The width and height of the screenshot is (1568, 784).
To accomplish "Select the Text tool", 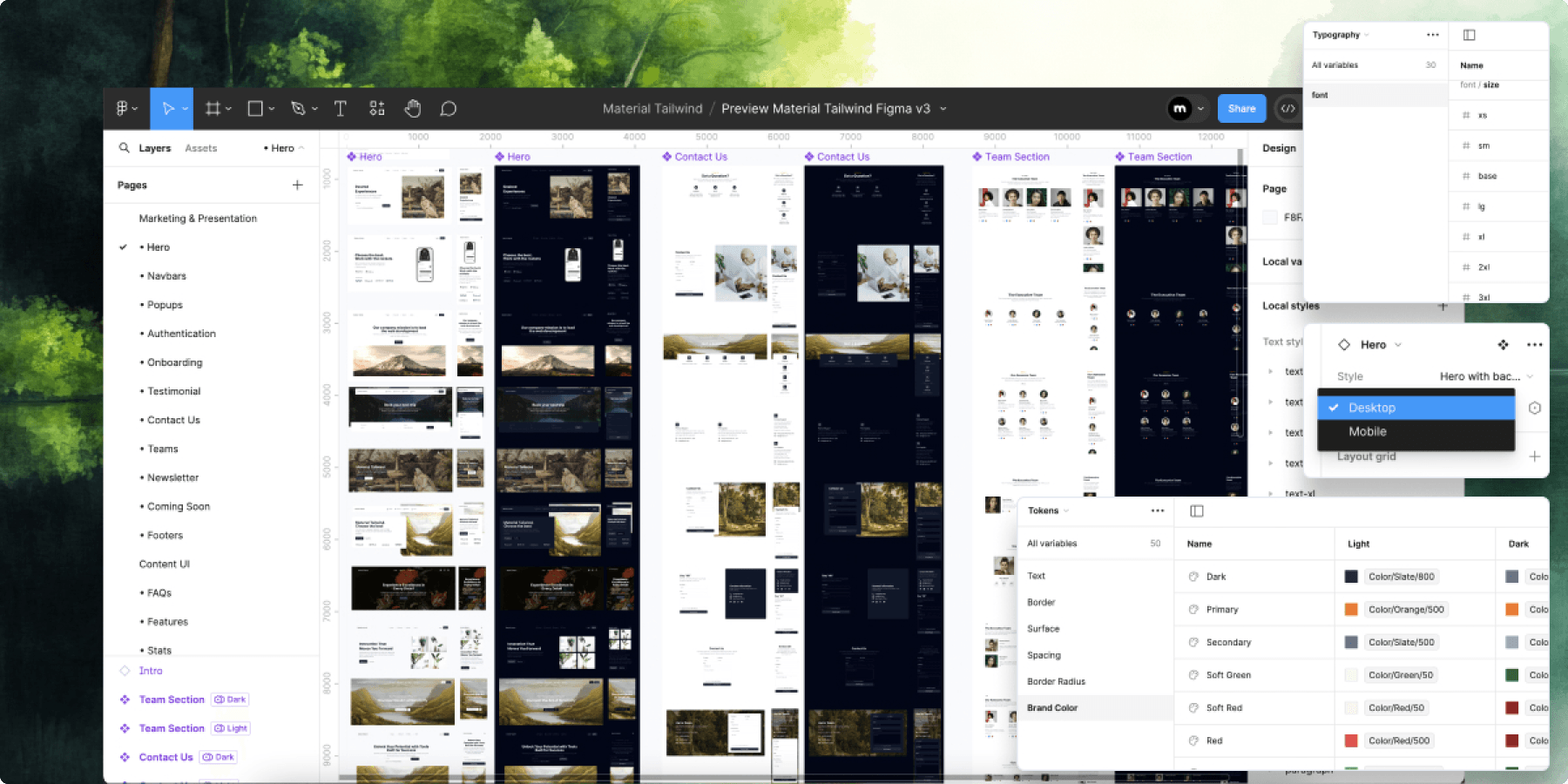I will [340, 108].
